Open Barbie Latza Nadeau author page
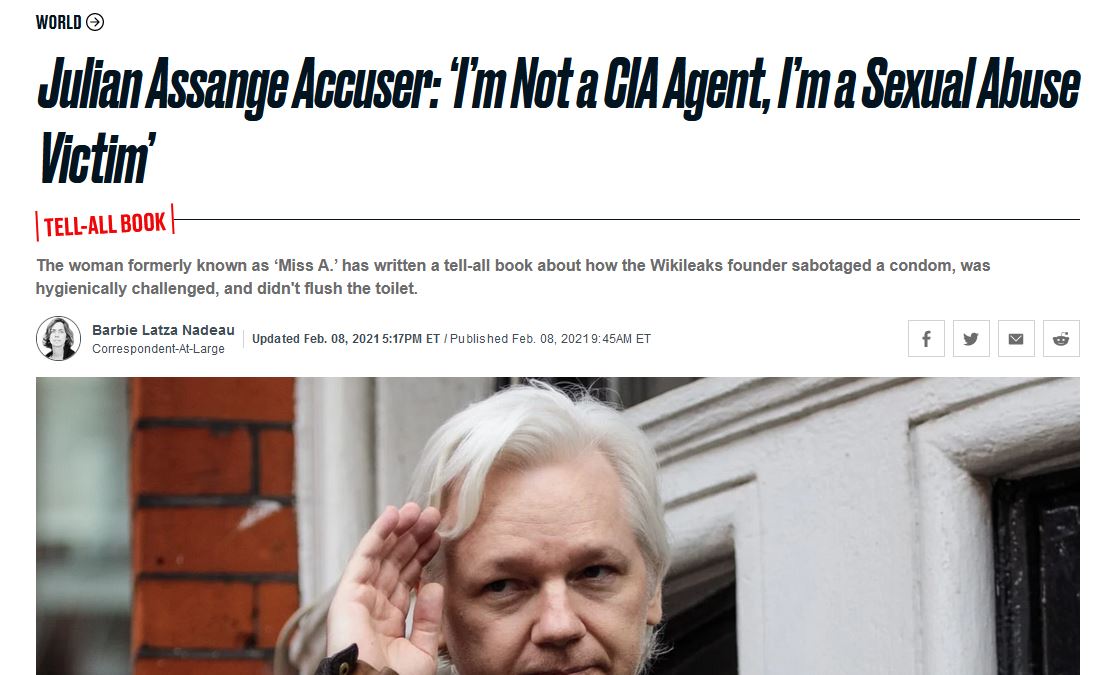This screenshot has height=675, width=1103. [163, 330]
